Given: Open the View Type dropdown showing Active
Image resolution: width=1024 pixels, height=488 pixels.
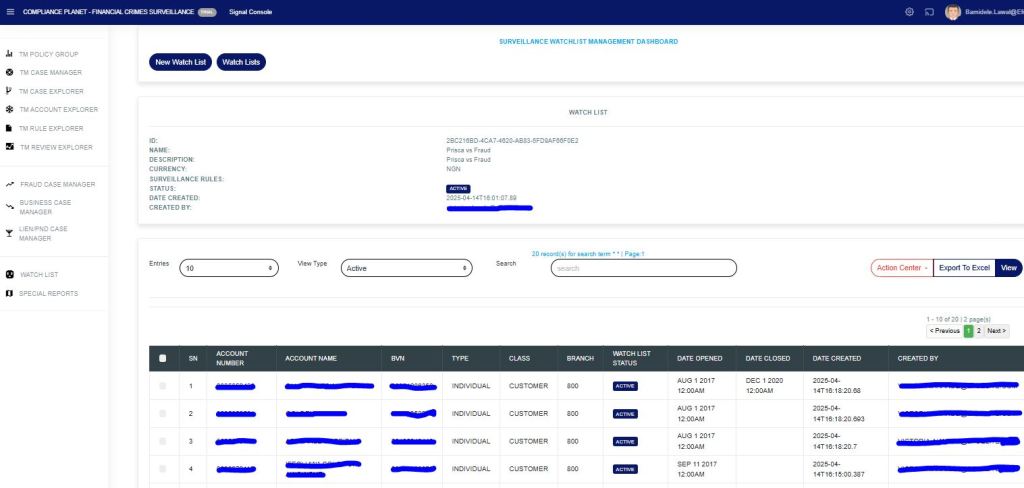Looking at the screenshot, I should pos(405,268).
